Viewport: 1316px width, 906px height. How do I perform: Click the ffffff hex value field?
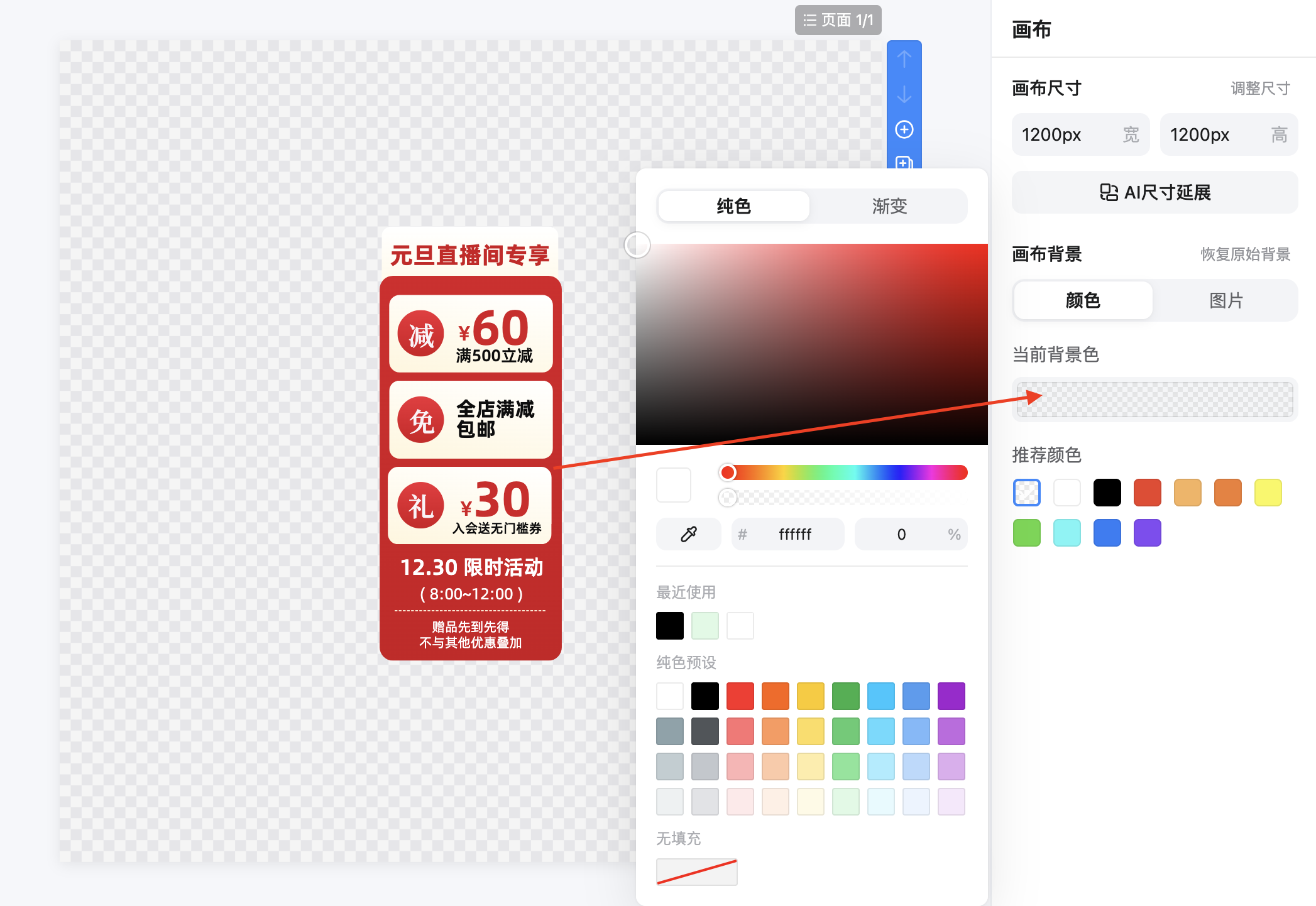tap(794, 534)
